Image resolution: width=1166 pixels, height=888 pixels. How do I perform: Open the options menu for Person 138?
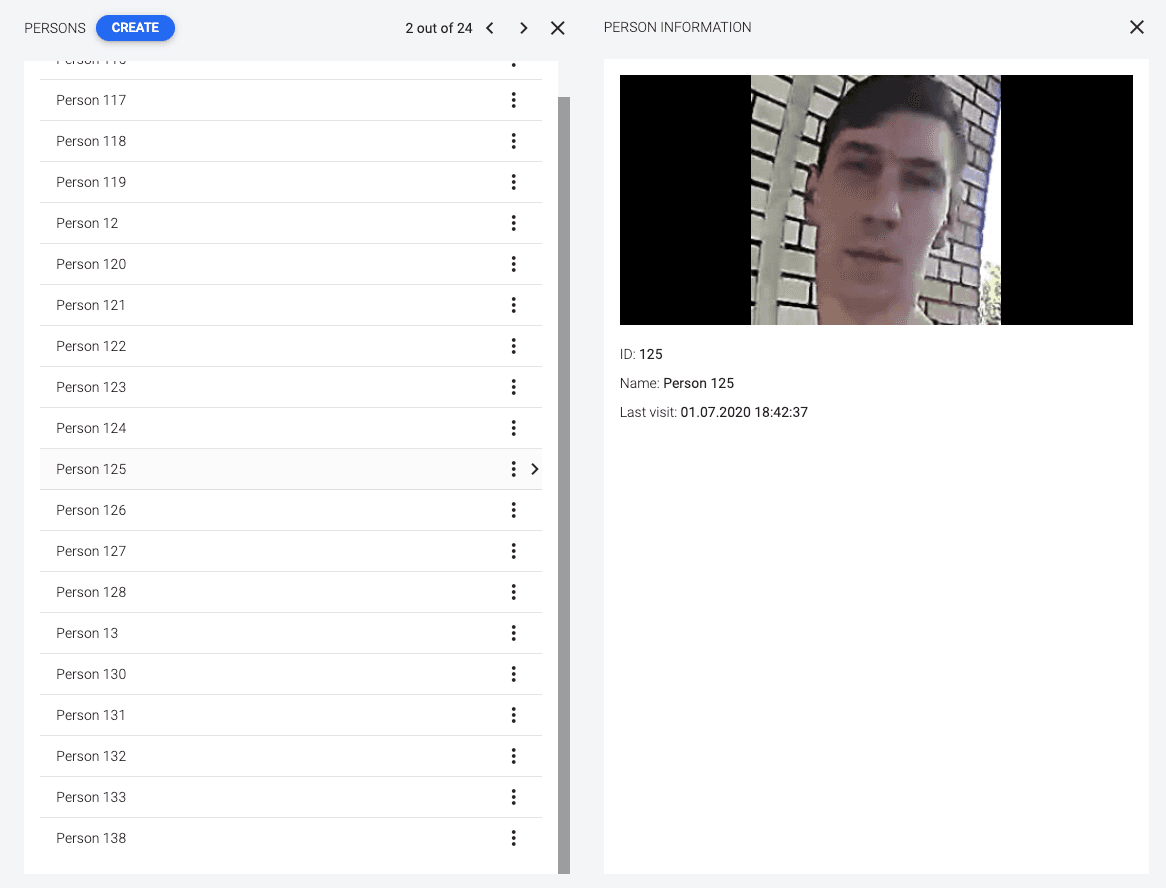(x=513, y=837)
